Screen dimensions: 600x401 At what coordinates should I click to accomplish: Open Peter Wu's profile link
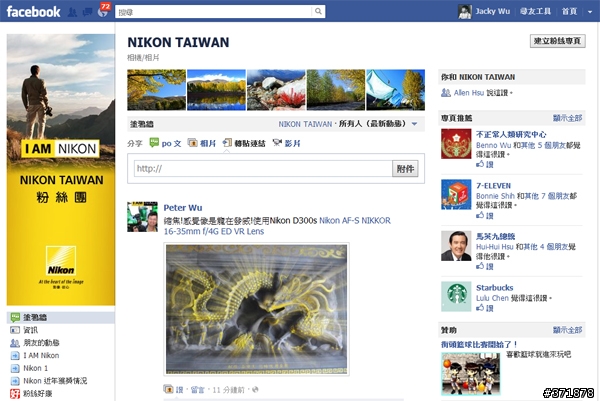pos(183,208)
